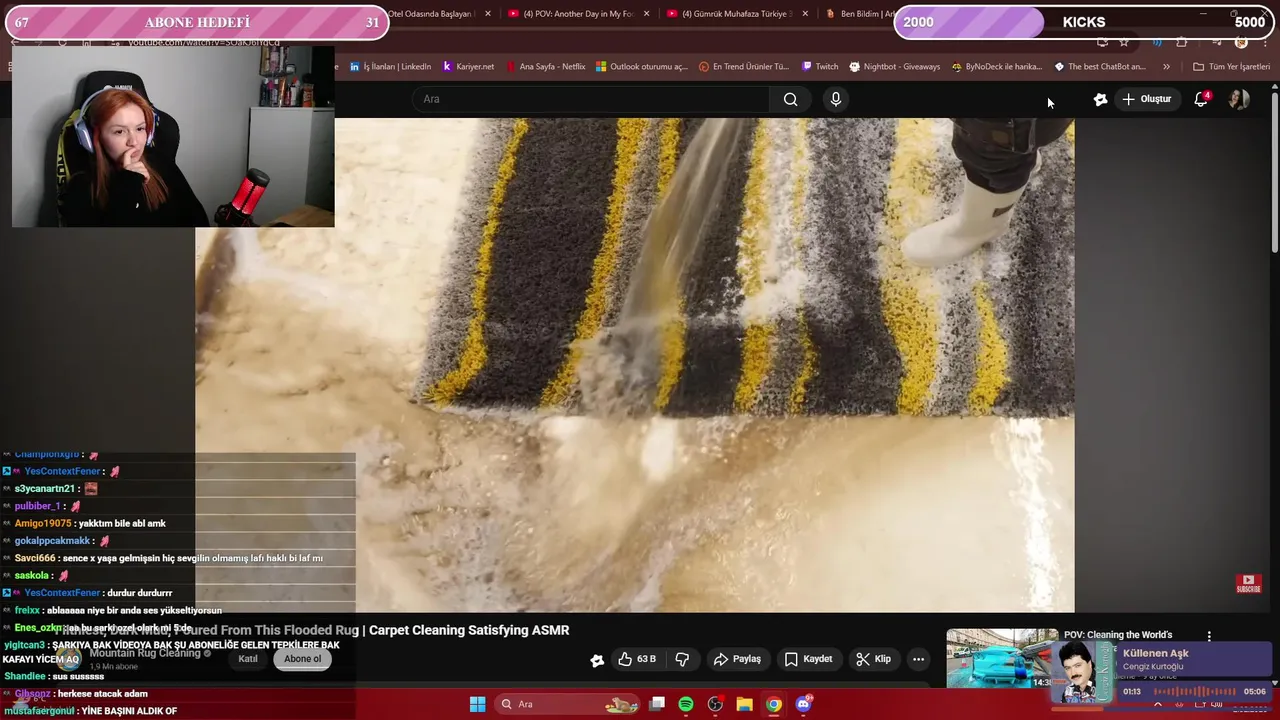Open ByNoDeck ile harika bookmark

pos(997,67)
